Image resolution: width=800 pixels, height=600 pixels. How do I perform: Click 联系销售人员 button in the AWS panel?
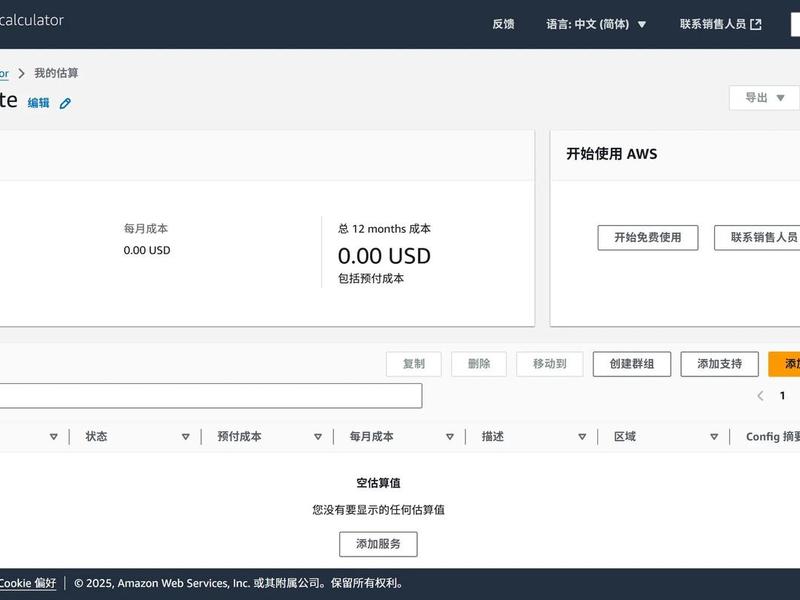click(757, 237)
